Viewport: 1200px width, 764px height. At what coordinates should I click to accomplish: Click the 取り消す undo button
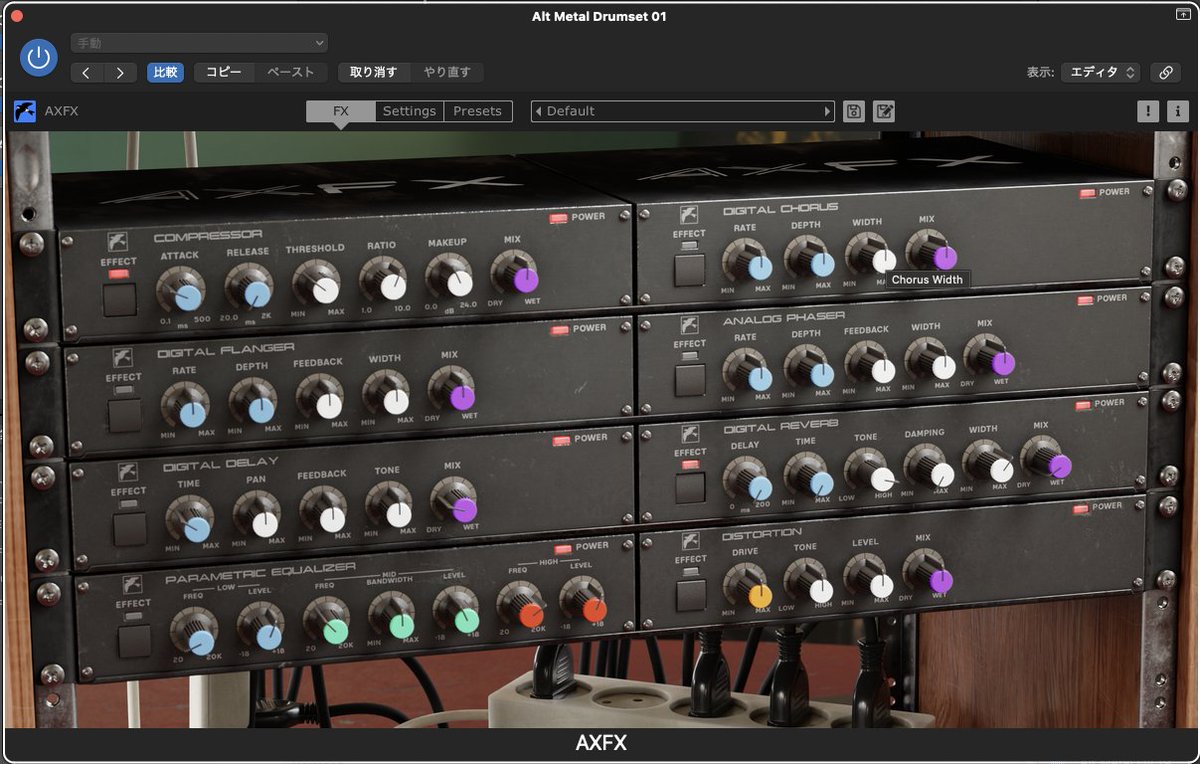[374, 72]
